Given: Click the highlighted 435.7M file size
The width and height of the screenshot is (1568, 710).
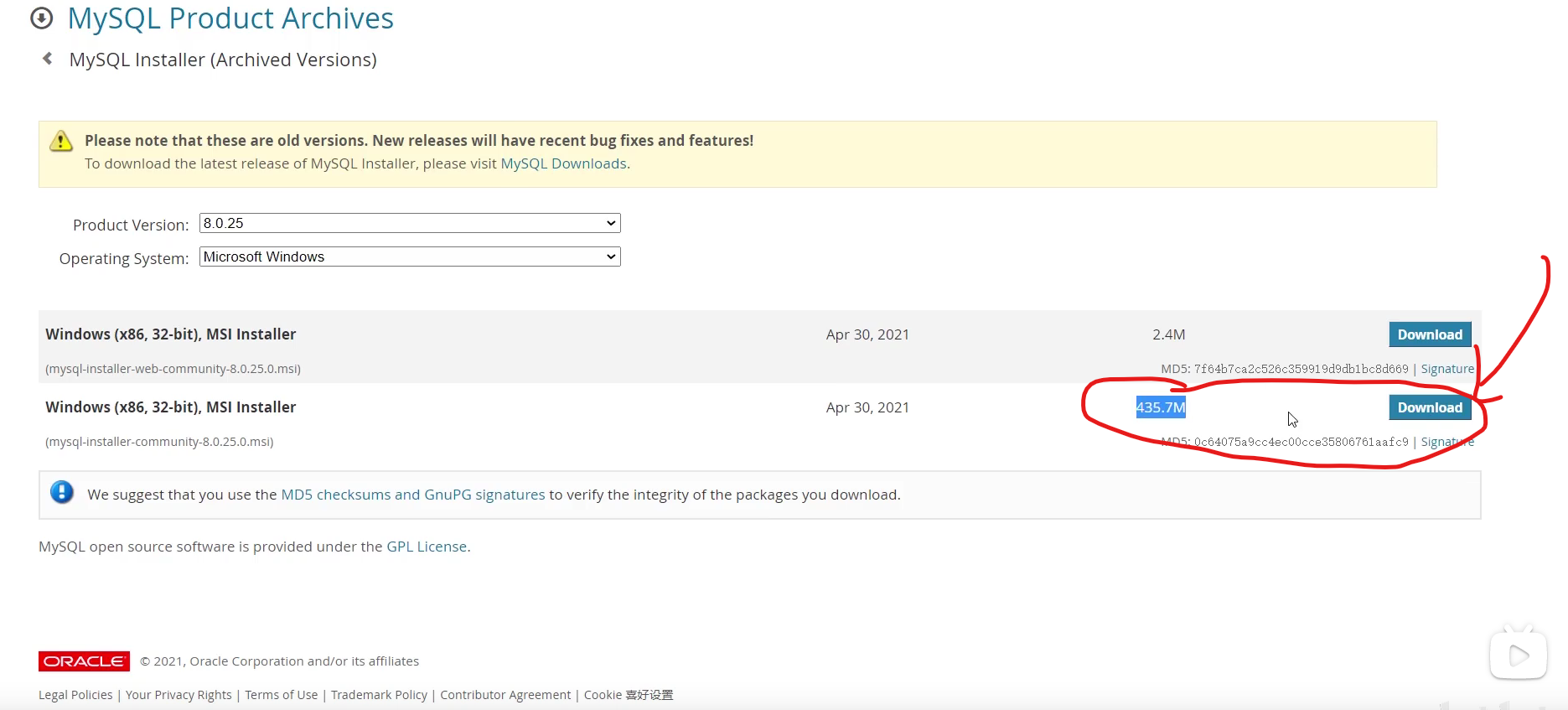Looking at the screenshot, I should click(x=1161, y=407).
